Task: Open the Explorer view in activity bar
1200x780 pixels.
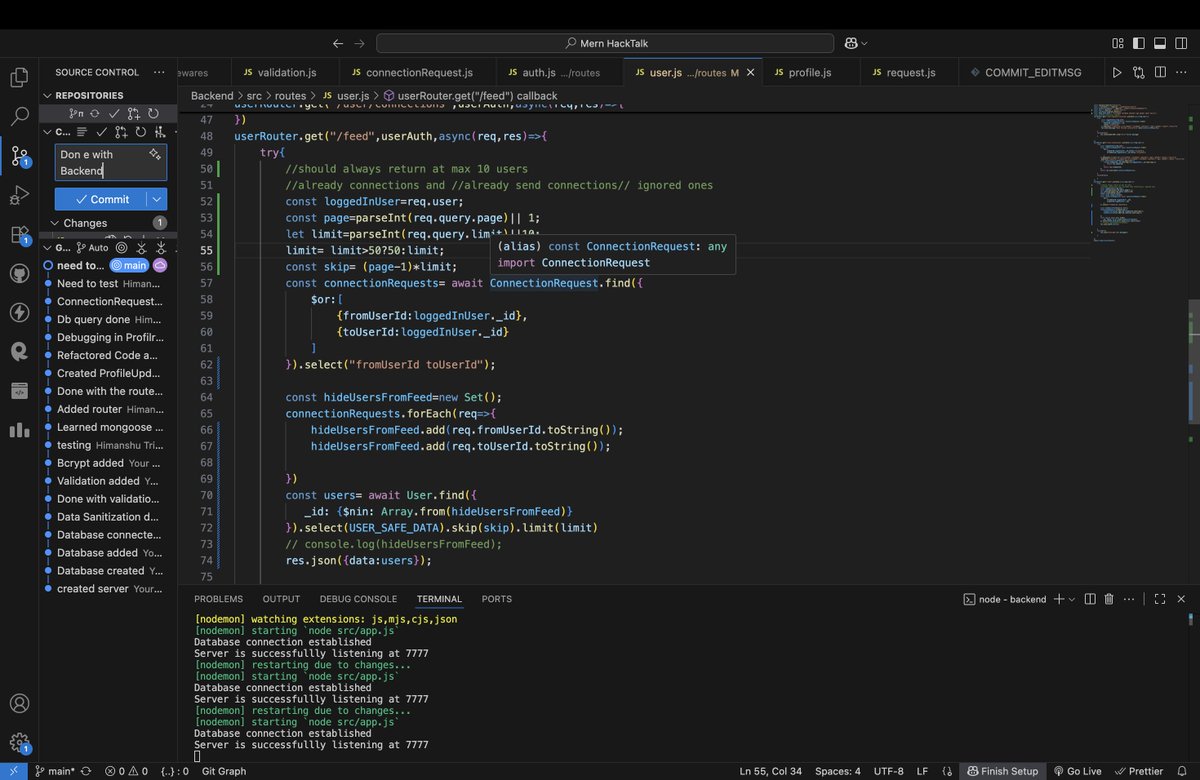Action: point(19,78)
